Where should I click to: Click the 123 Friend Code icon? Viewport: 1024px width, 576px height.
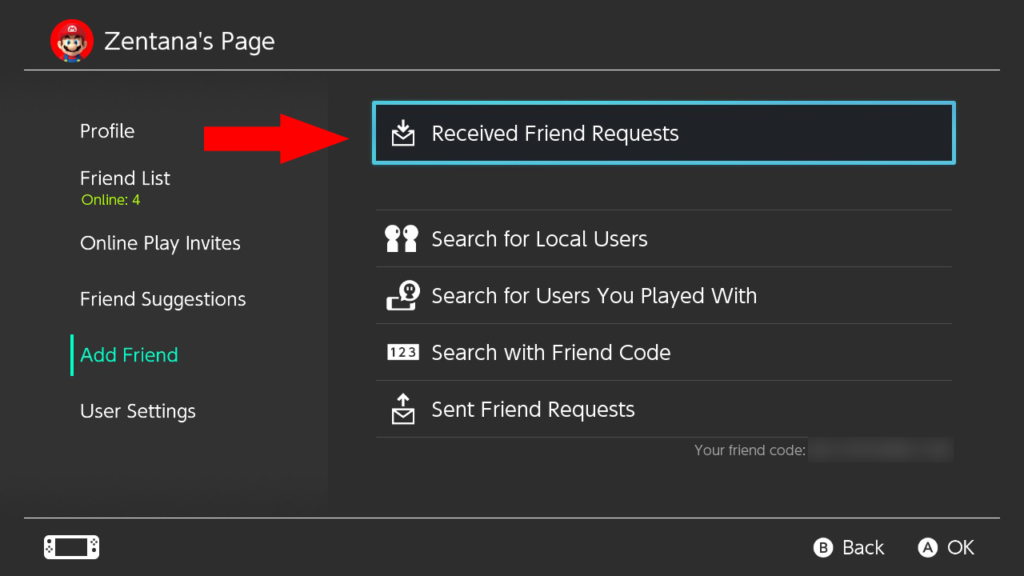(403, 353)
